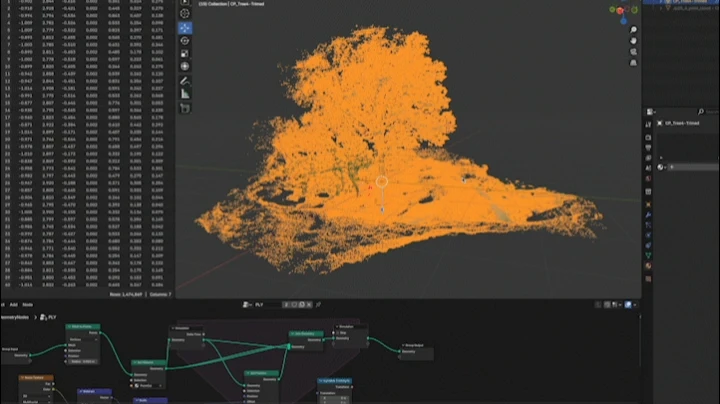
Task: Click the Columns: 7 status text
Action: pyautogui.click(x=160, y=294)
